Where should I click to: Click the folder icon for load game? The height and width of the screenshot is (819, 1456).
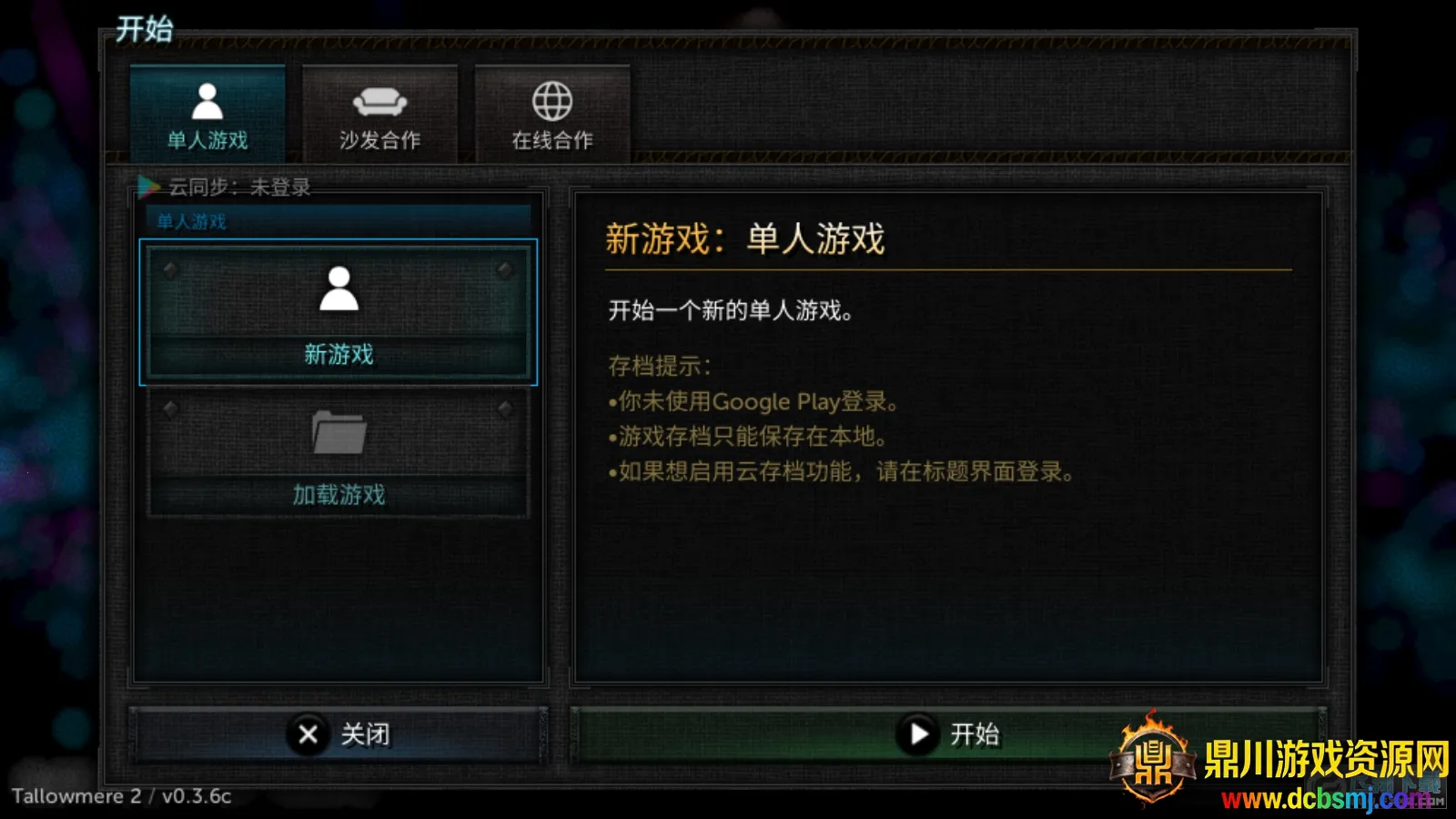pos(339,432)
